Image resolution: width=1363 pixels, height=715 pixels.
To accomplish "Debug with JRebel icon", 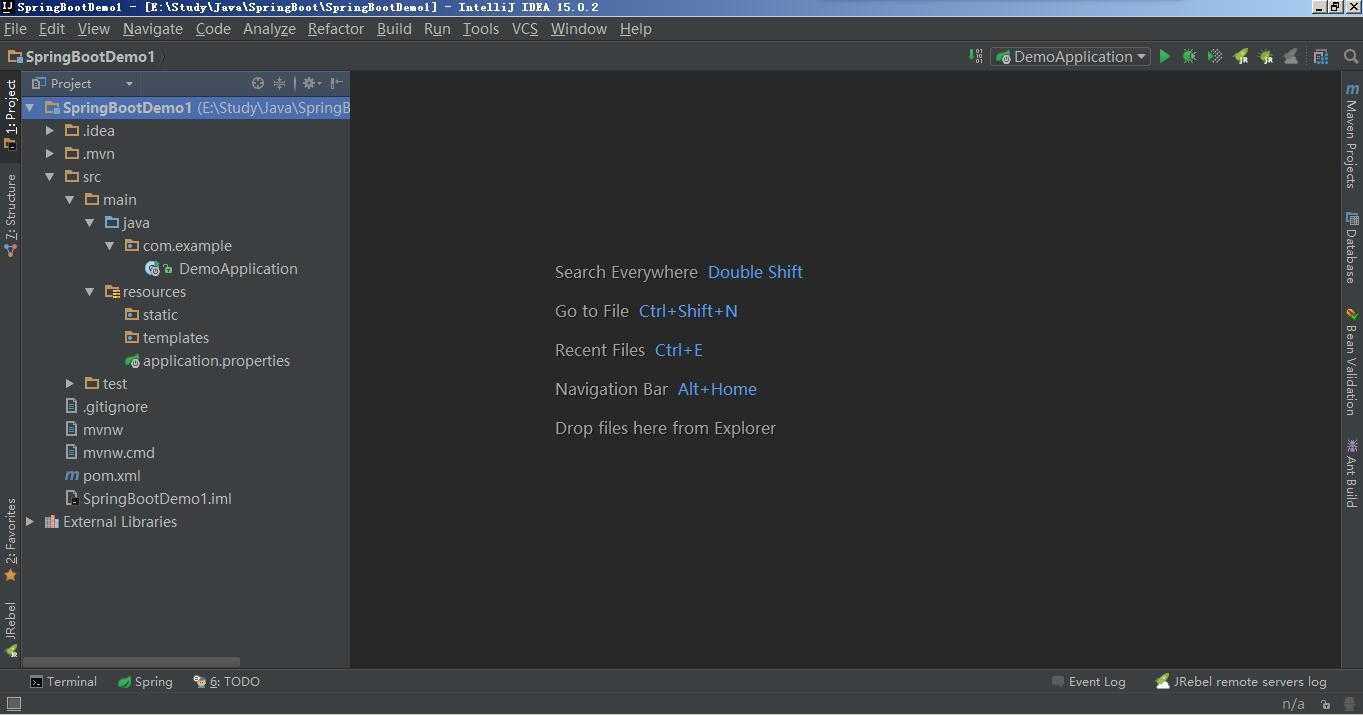I will [1266, 57].
